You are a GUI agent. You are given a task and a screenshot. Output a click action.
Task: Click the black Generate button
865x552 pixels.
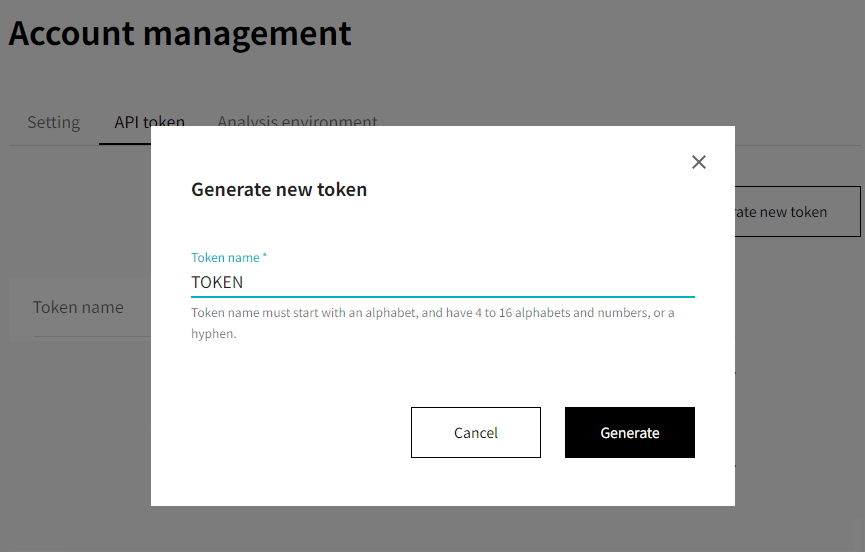629,432
